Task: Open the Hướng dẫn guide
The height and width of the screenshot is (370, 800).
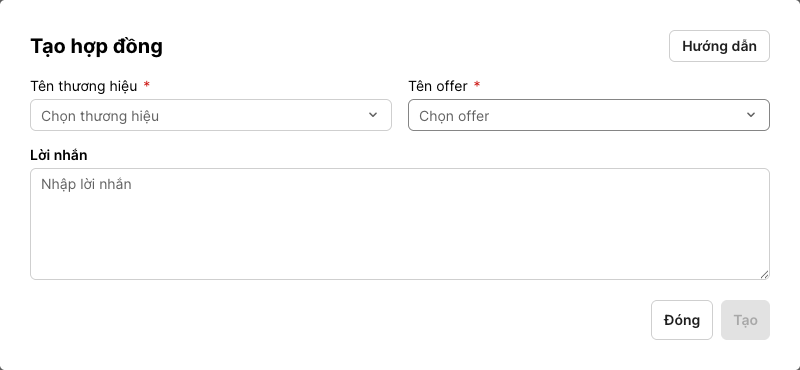Action: point(719,46)
